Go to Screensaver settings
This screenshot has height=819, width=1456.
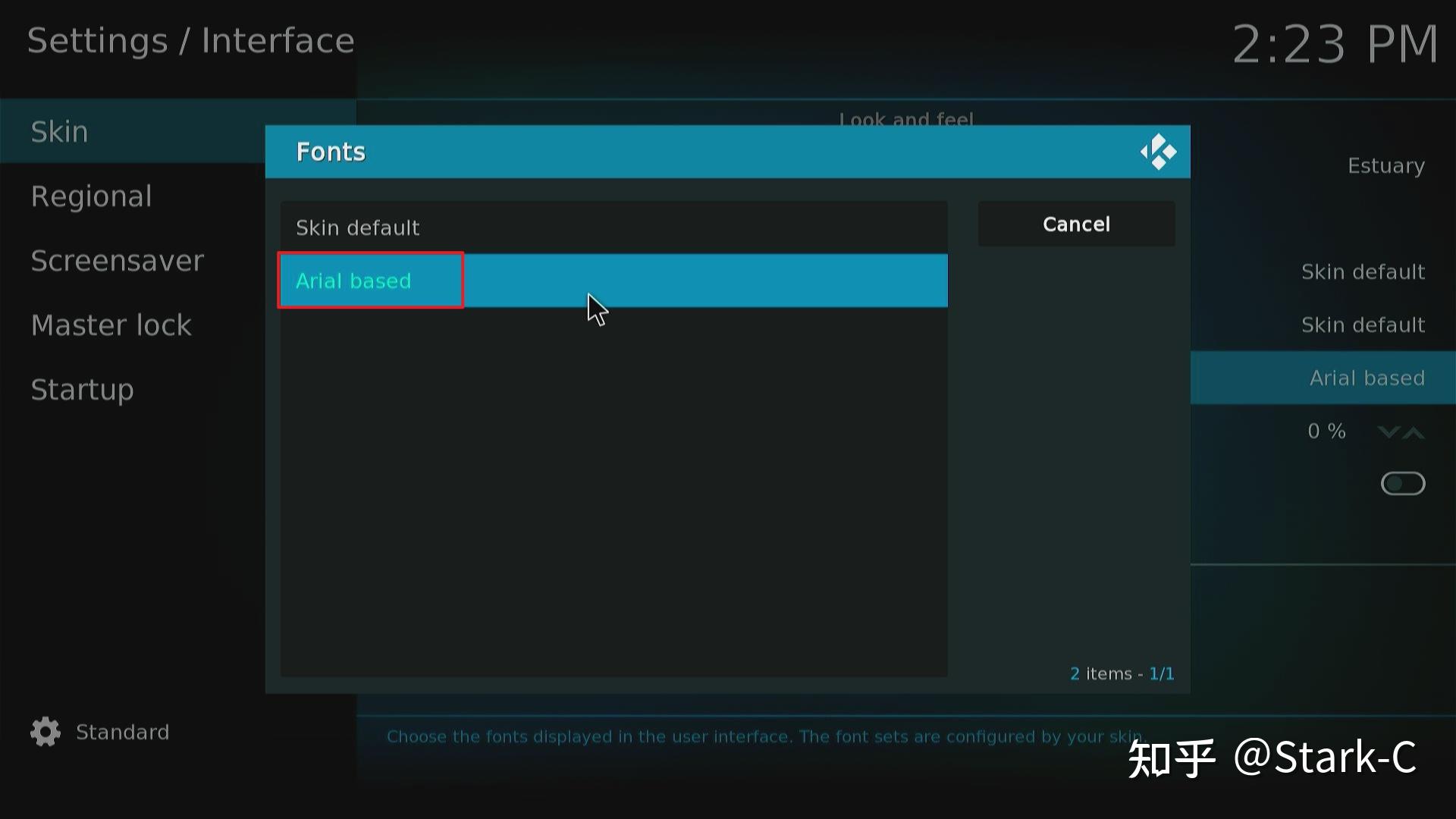(117, 261)
